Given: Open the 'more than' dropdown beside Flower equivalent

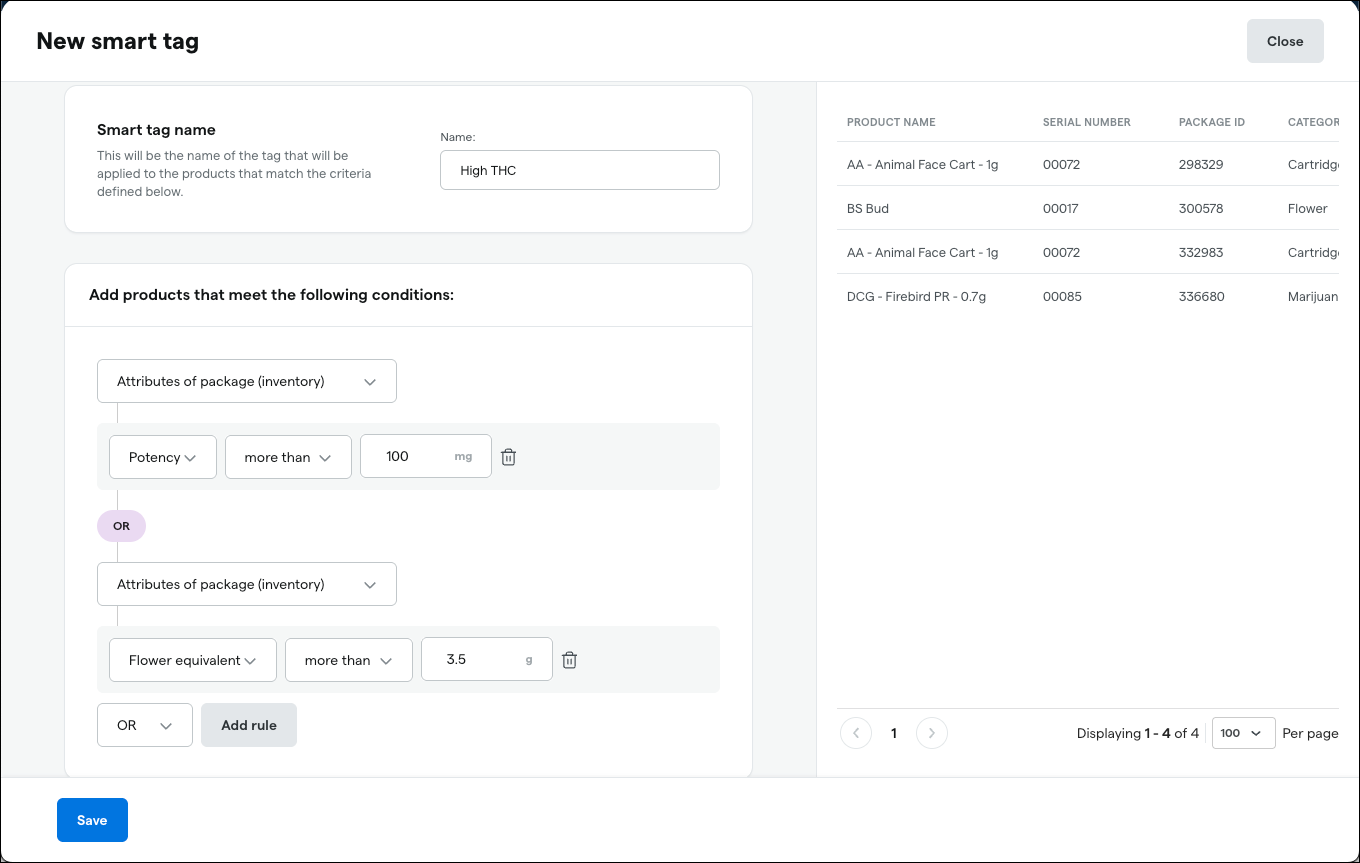Looking at the screenshot, I should pyautogui.click(x=348, y=659).
